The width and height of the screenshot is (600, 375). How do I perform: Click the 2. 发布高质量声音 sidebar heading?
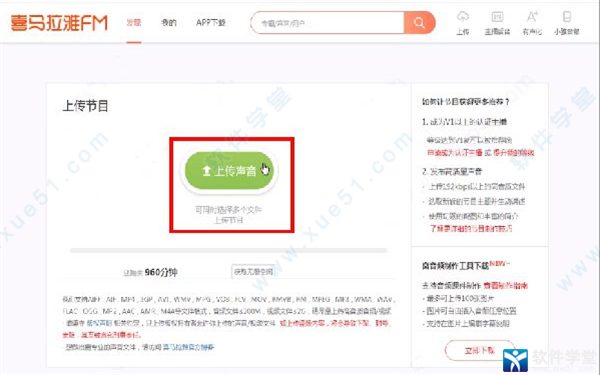click(452, 171)
